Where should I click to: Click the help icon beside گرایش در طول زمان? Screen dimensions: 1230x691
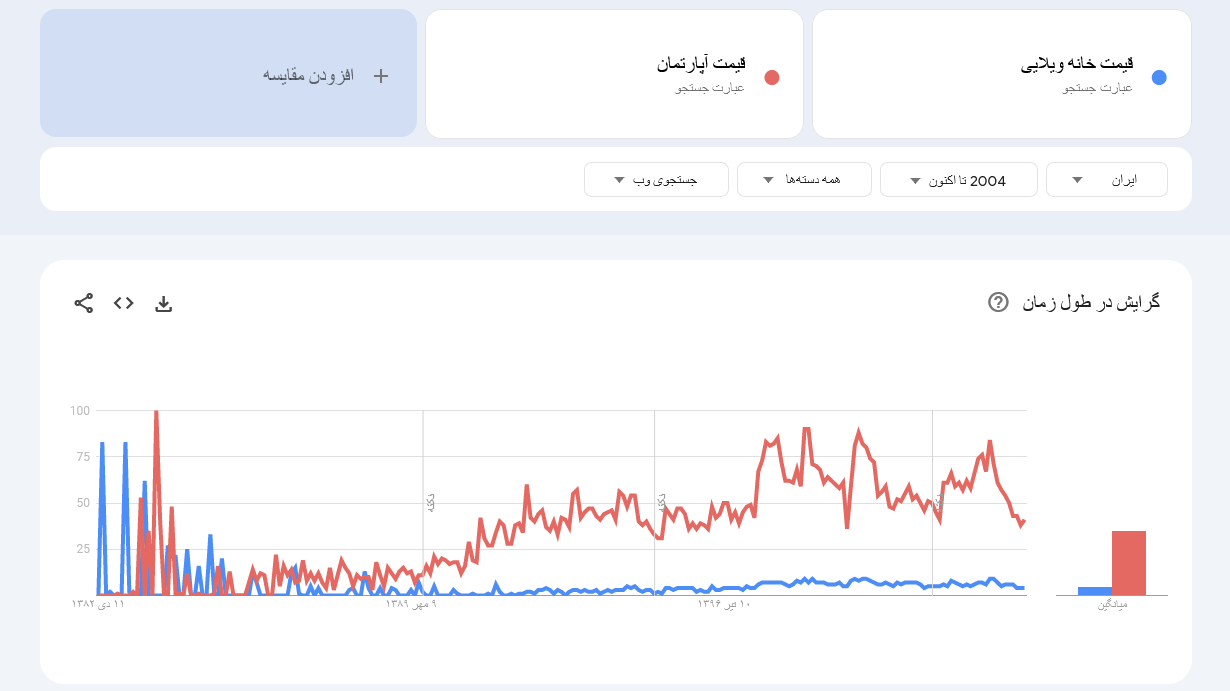[998, 302]
